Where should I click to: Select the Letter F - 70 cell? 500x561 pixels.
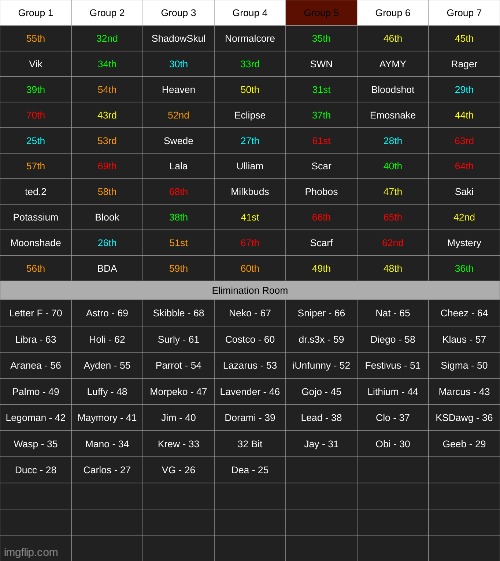tap(35, 313)
